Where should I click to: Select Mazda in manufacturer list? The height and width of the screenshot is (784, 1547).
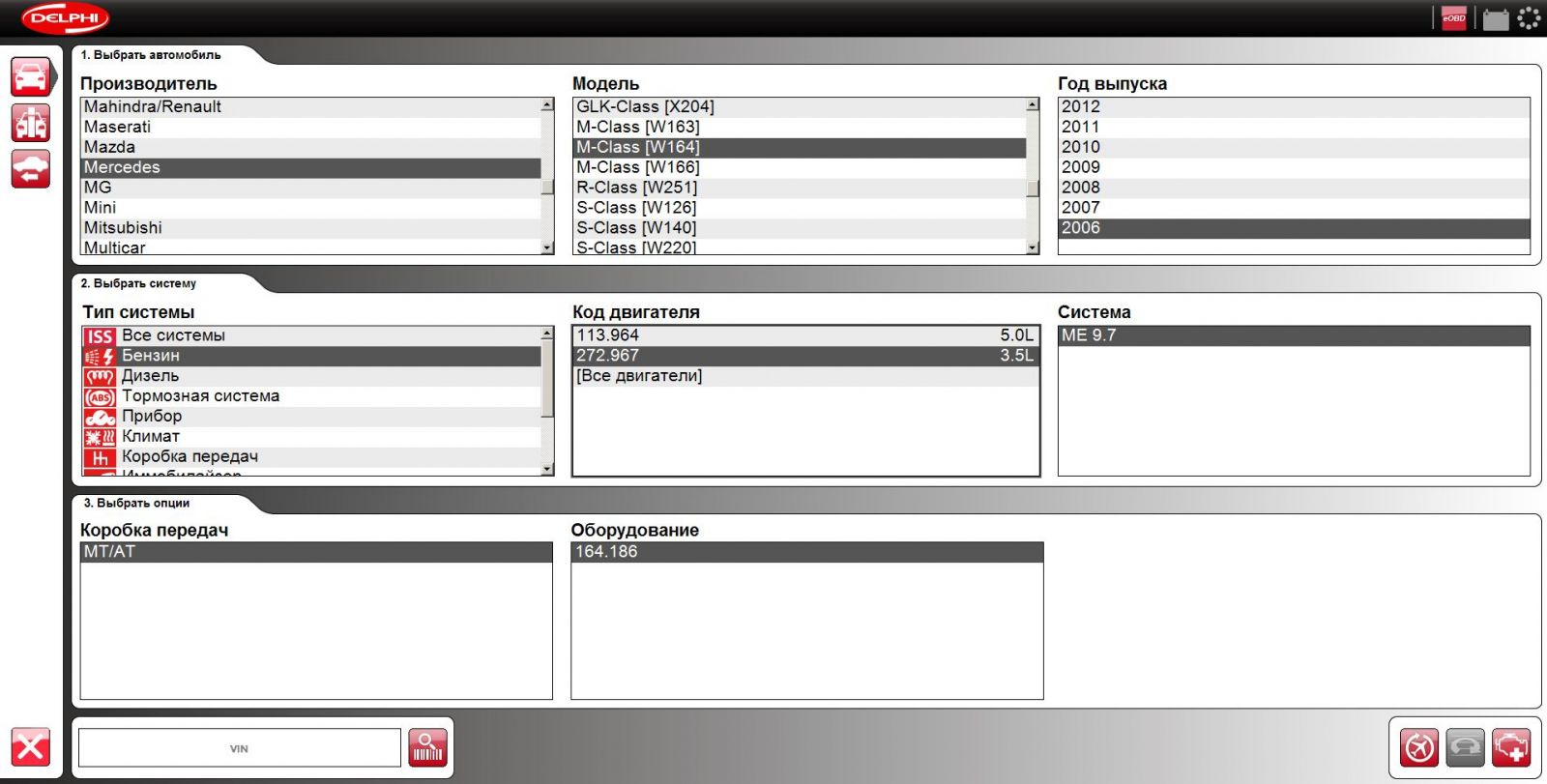tap(310, 147)
